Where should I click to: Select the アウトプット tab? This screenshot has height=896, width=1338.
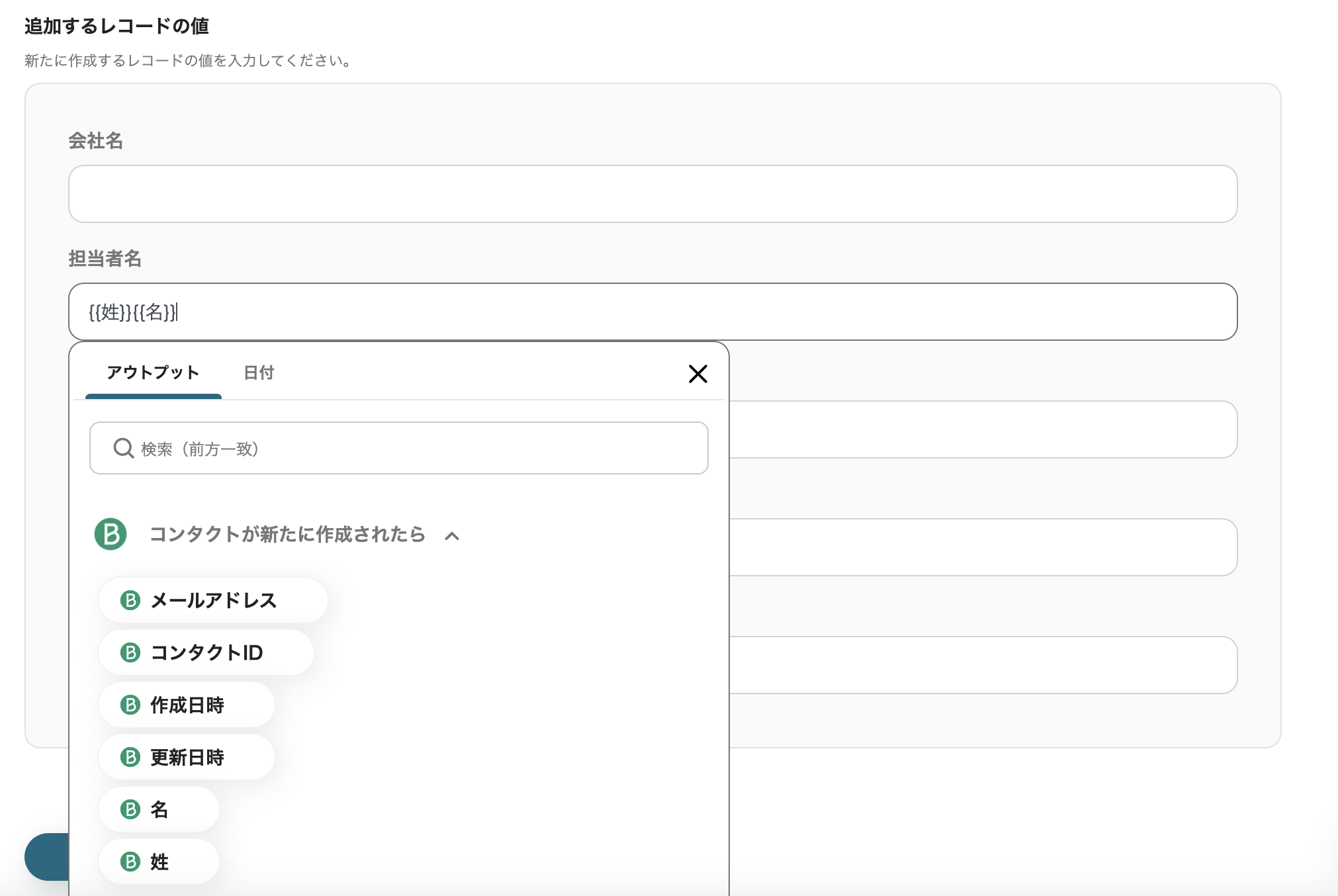point(153,373)
